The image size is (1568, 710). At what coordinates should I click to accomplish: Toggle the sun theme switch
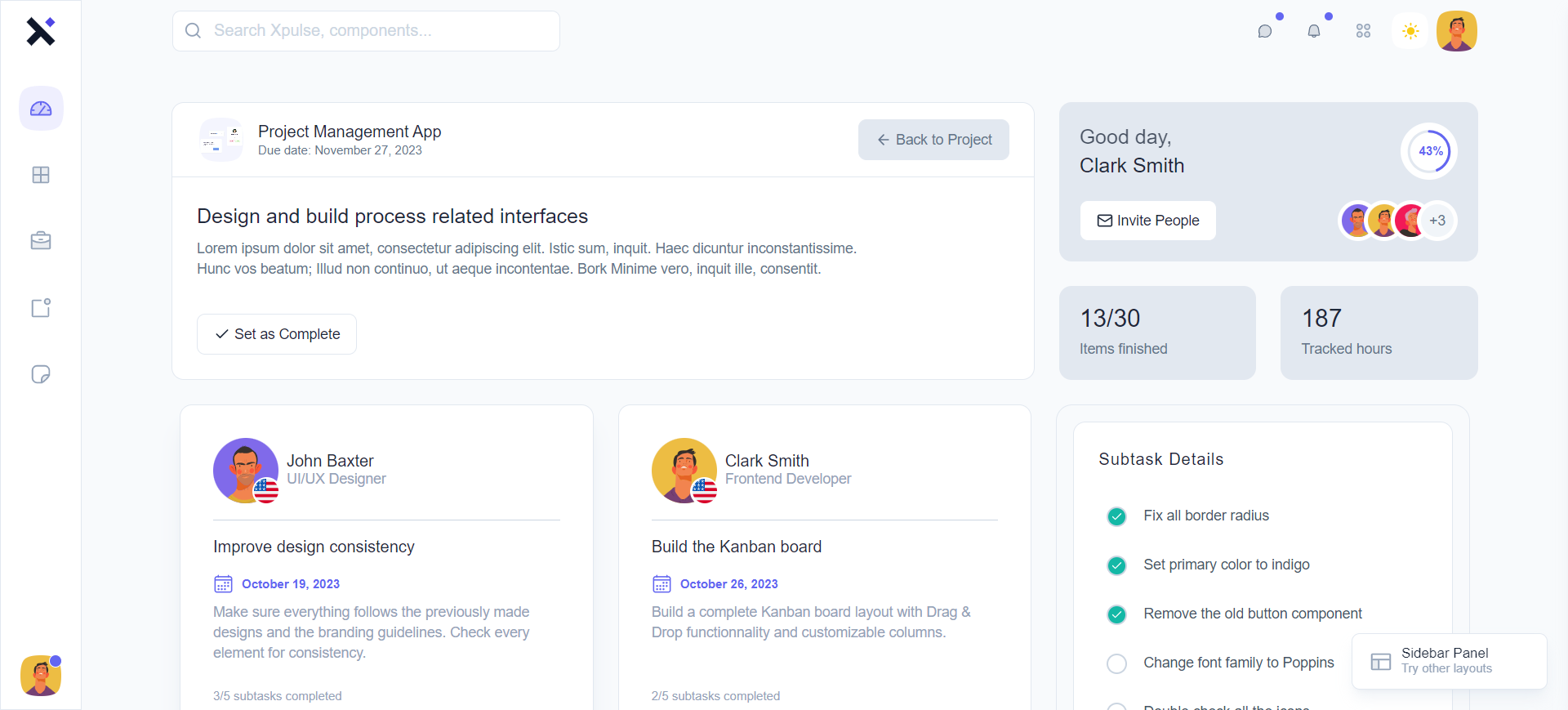1410,31
